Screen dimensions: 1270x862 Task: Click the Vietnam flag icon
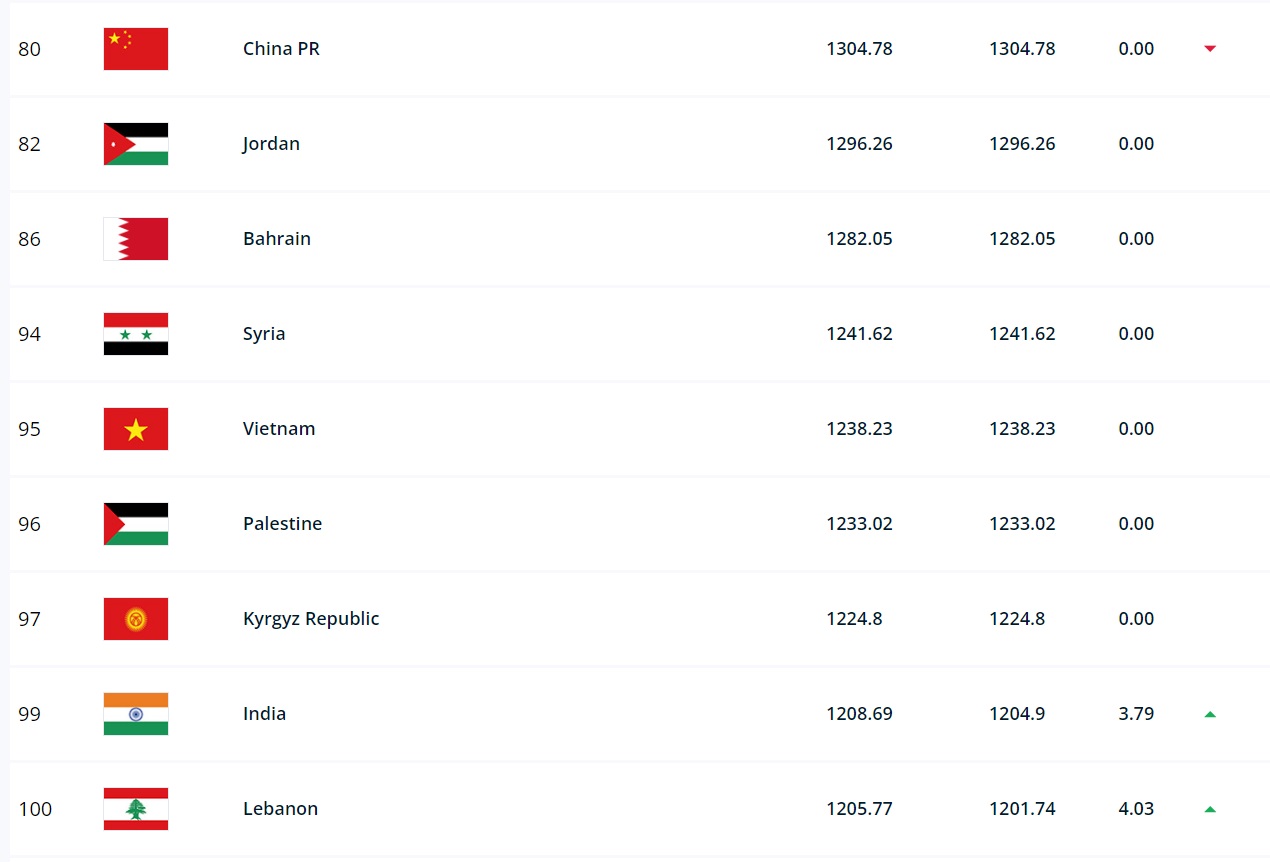(136, 429)
